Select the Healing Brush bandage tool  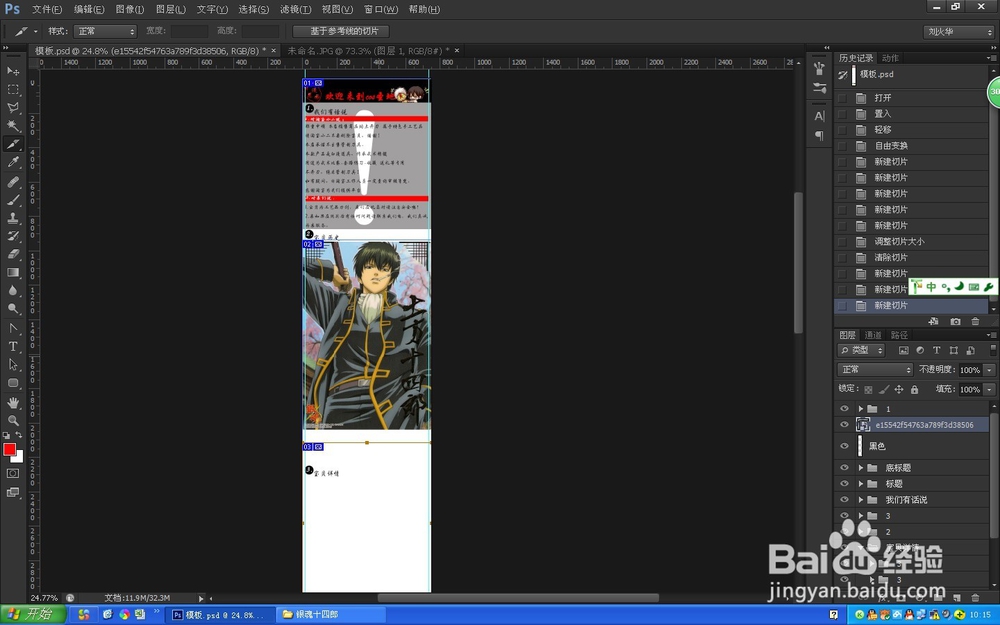(13, 182)
